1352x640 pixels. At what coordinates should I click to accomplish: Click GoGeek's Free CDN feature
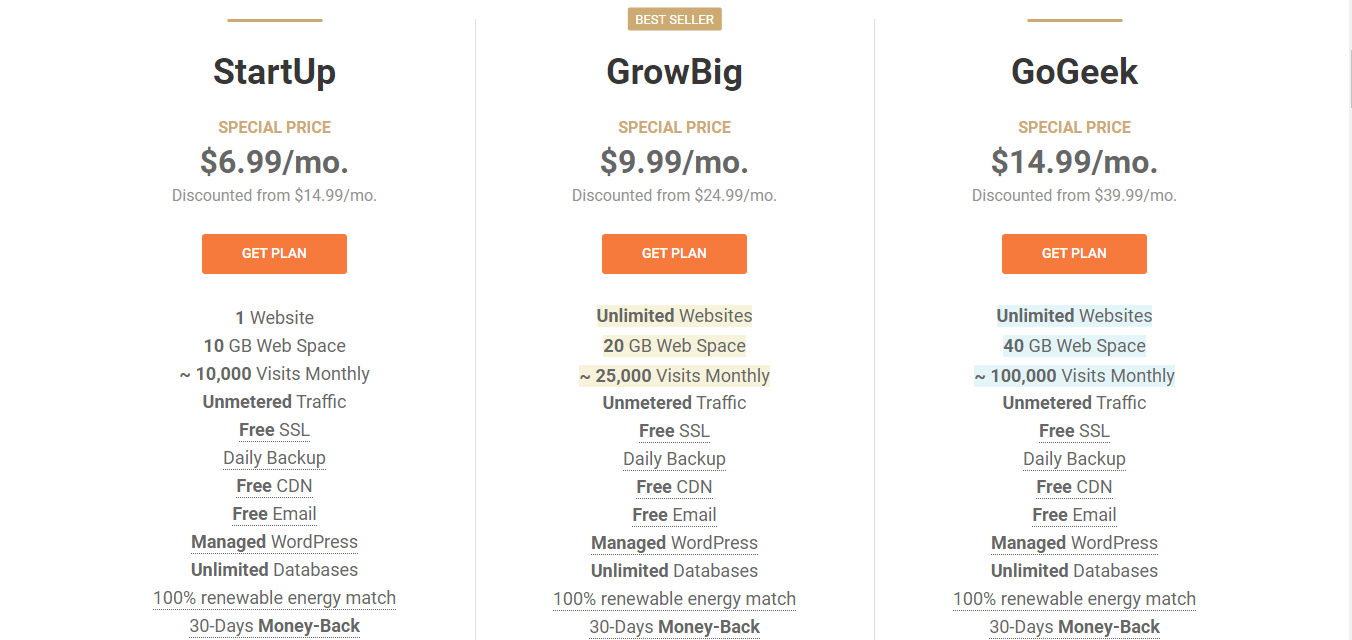[1074, 487]
